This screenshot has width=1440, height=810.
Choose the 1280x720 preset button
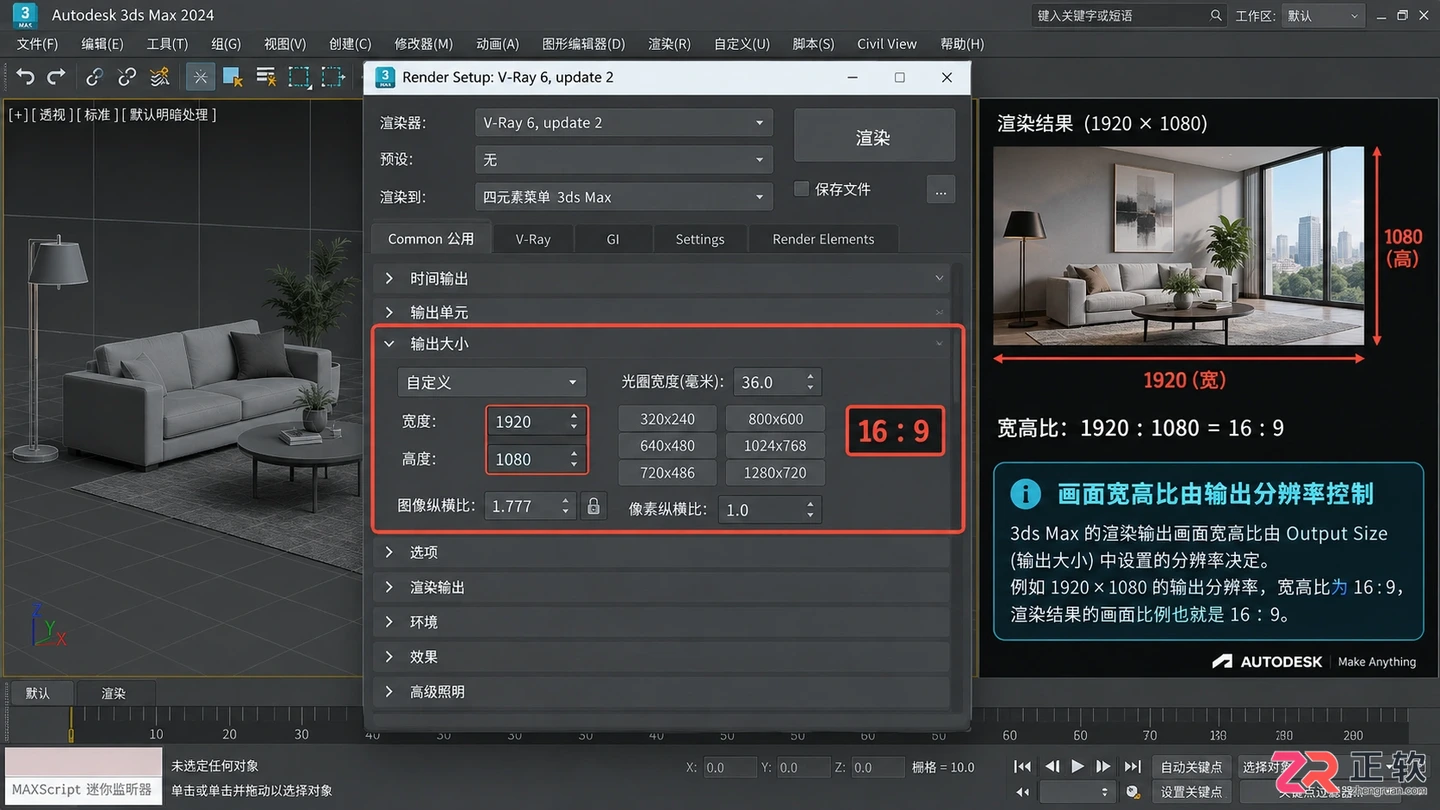[775, 473]
